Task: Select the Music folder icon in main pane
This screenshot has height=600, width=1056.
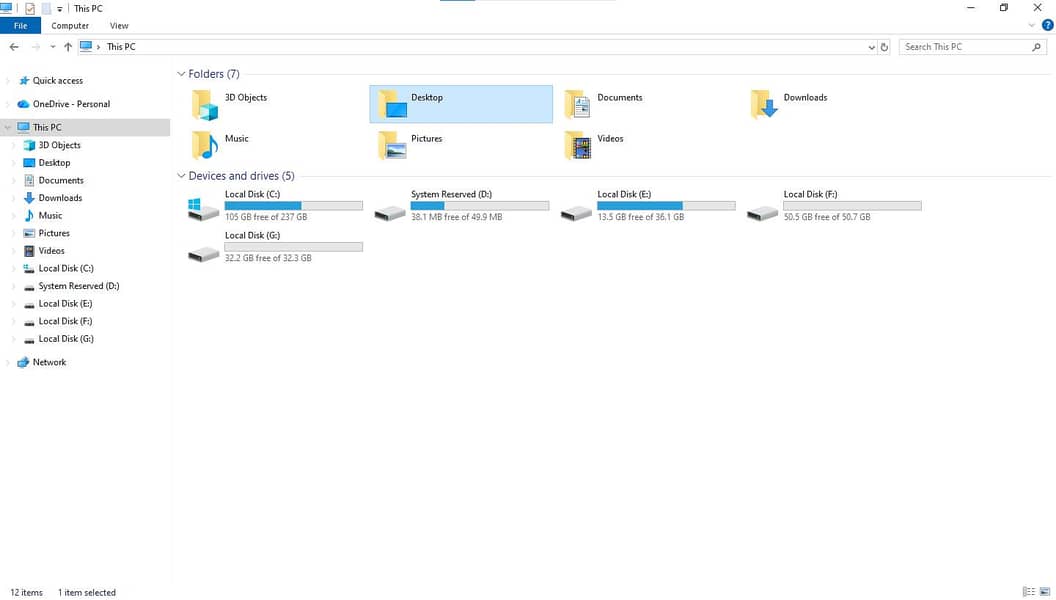Action: click(205, 145)
